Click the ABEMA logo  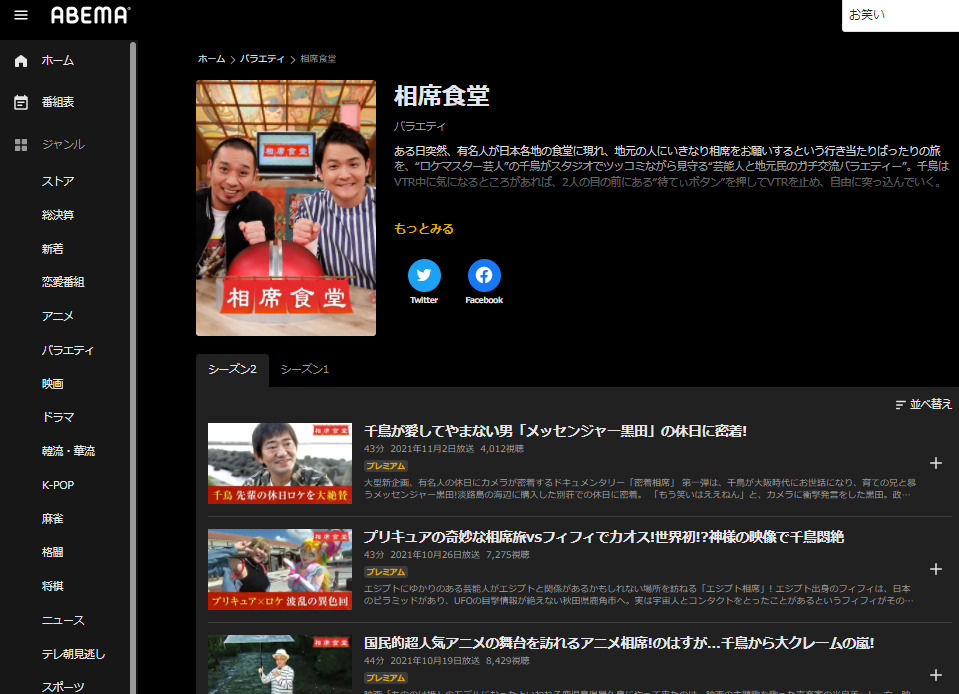click(90, 15)
